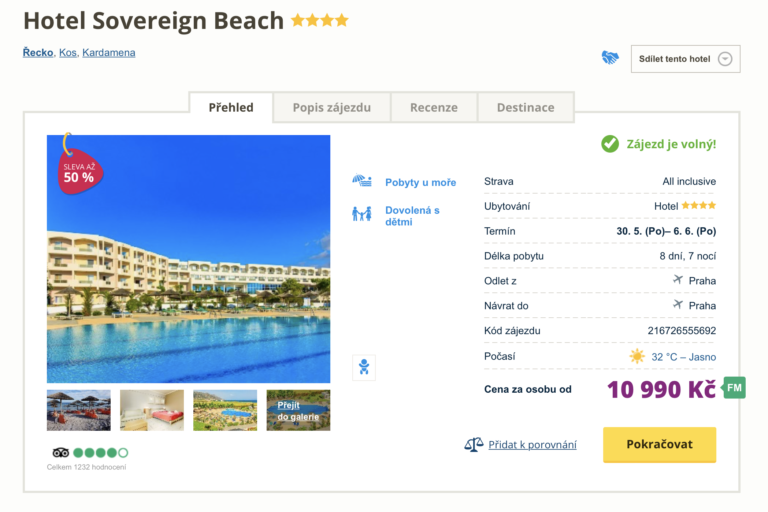Click the Přejít do galerie thumbnail
Image resolution: width=768 pixels, height=512 pixels.
point(298,410)
